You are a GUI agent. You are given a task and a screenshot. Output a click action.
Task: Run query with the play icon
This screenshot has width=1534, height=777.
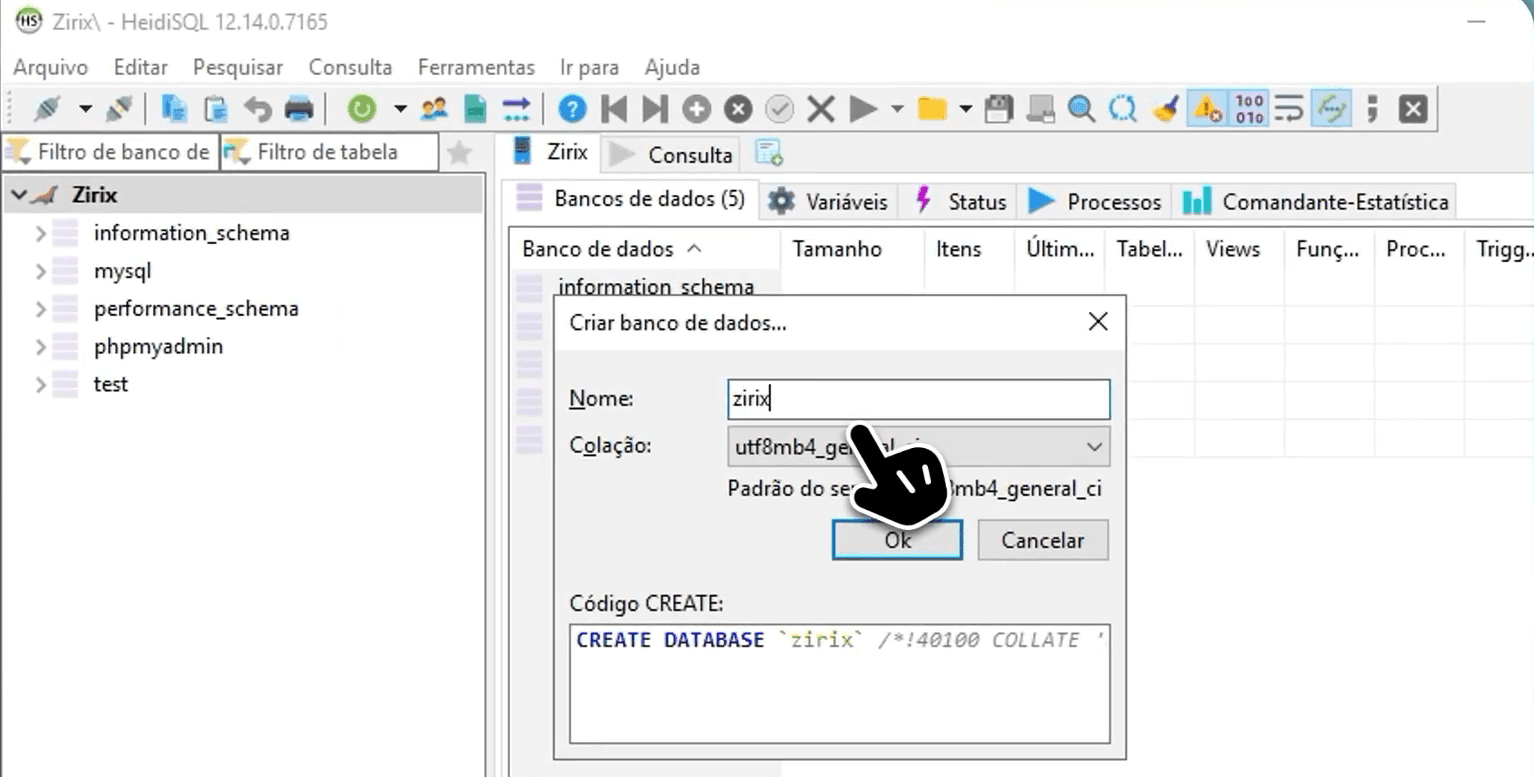(x=862, y=108)
